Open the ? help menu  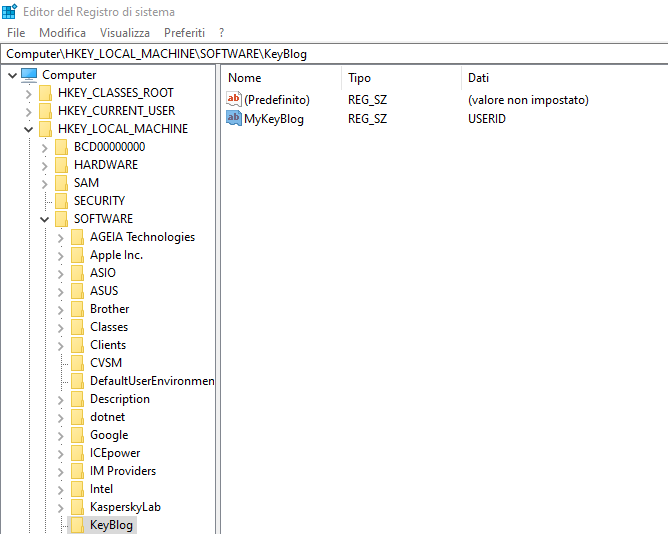click(x=222, y=33)
